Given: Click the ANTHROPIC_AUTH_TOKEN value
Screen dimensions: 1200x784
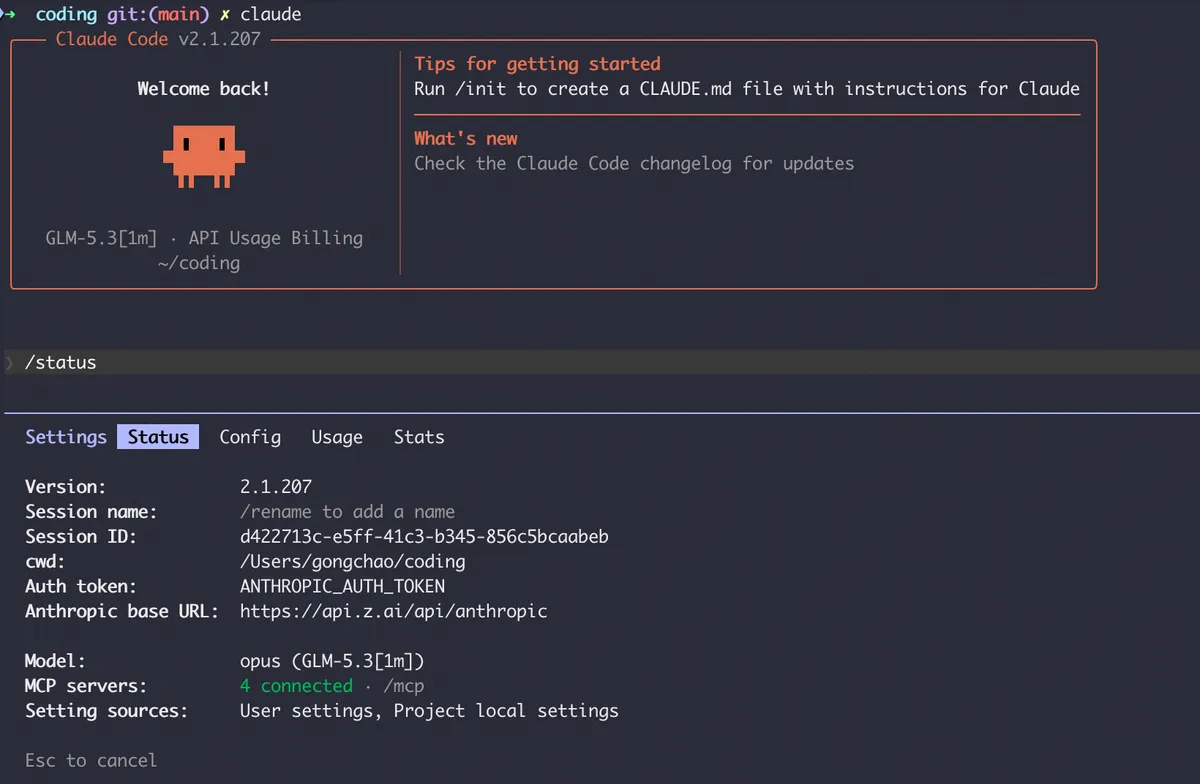Looking at the screenshot, I should tap(342, 587).
